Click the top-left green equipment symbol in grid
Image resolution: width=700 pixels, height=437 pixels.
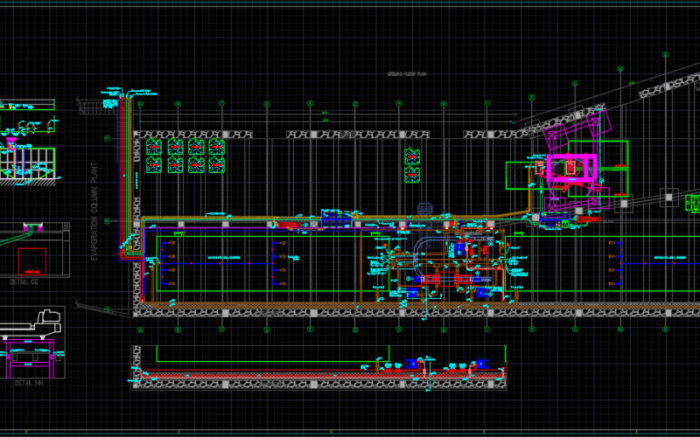pyautogui.click(x=154, y=147)
